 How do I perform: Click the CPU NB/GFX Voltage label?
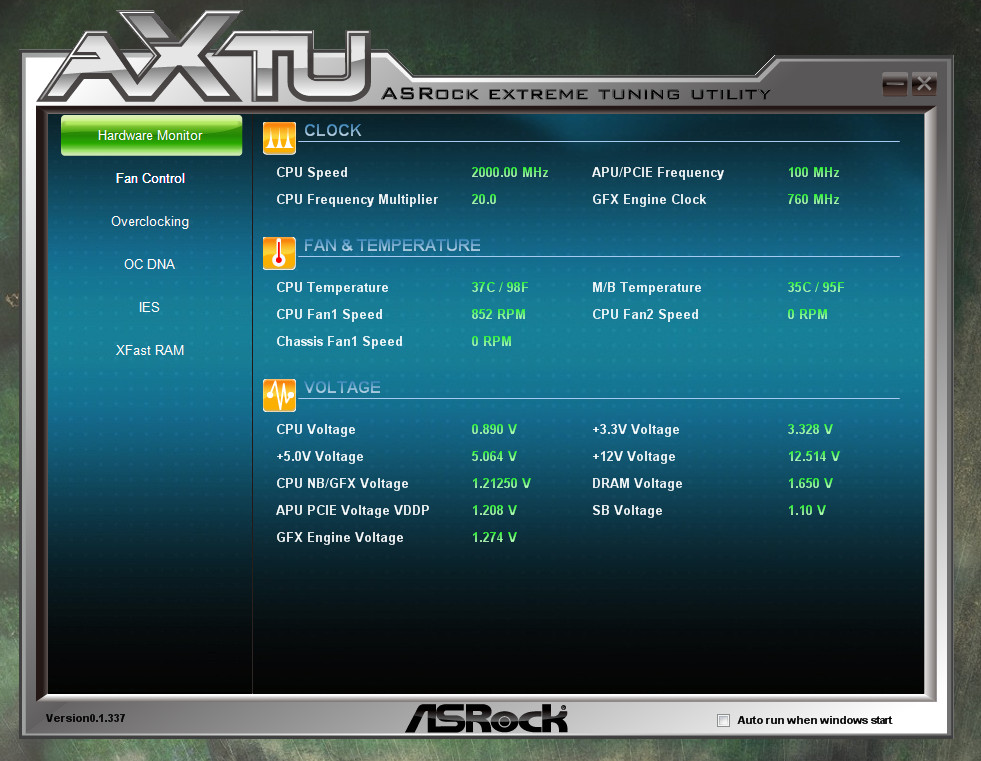342,483
